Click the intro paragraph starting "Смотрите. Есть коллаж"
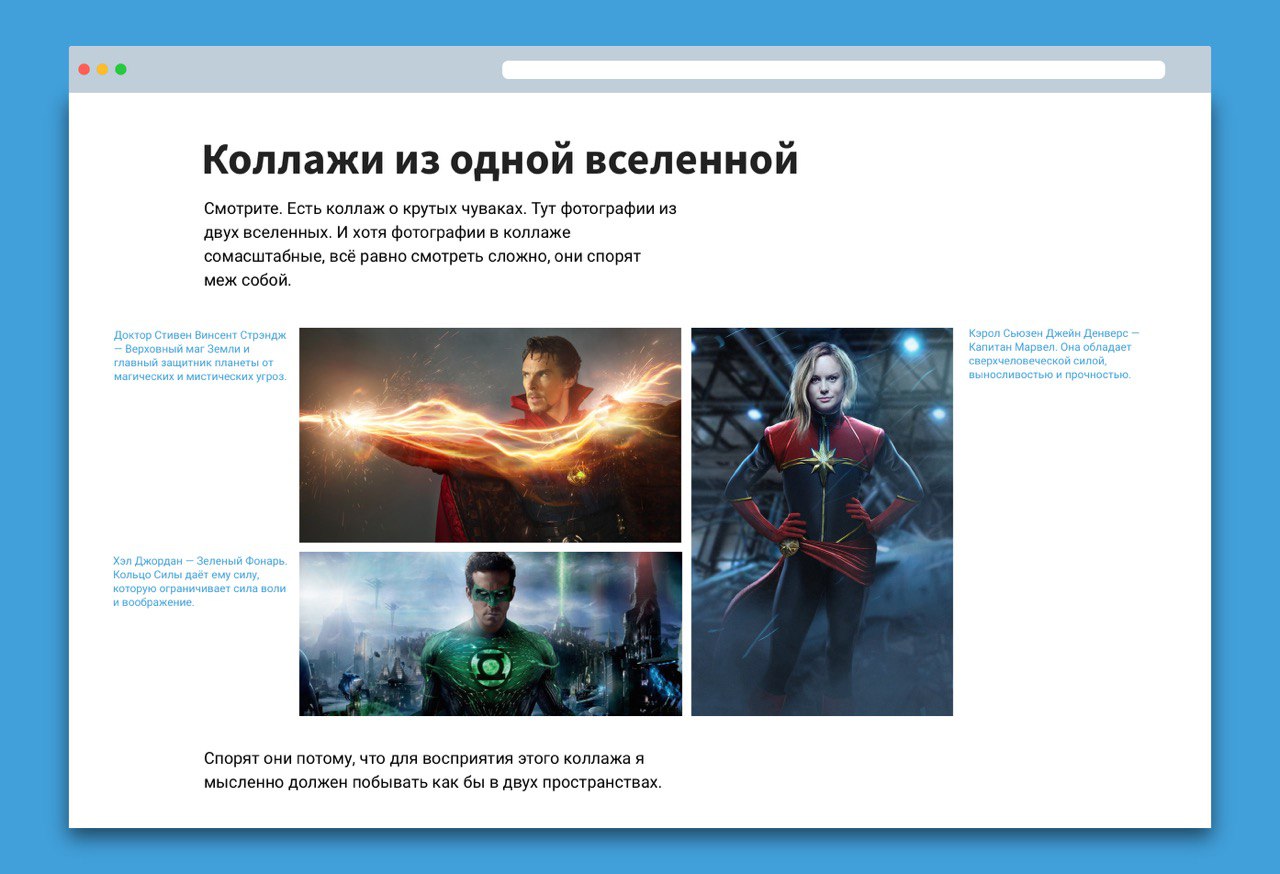Screen dimensions: 1280x874 click(x=440, y=245)
